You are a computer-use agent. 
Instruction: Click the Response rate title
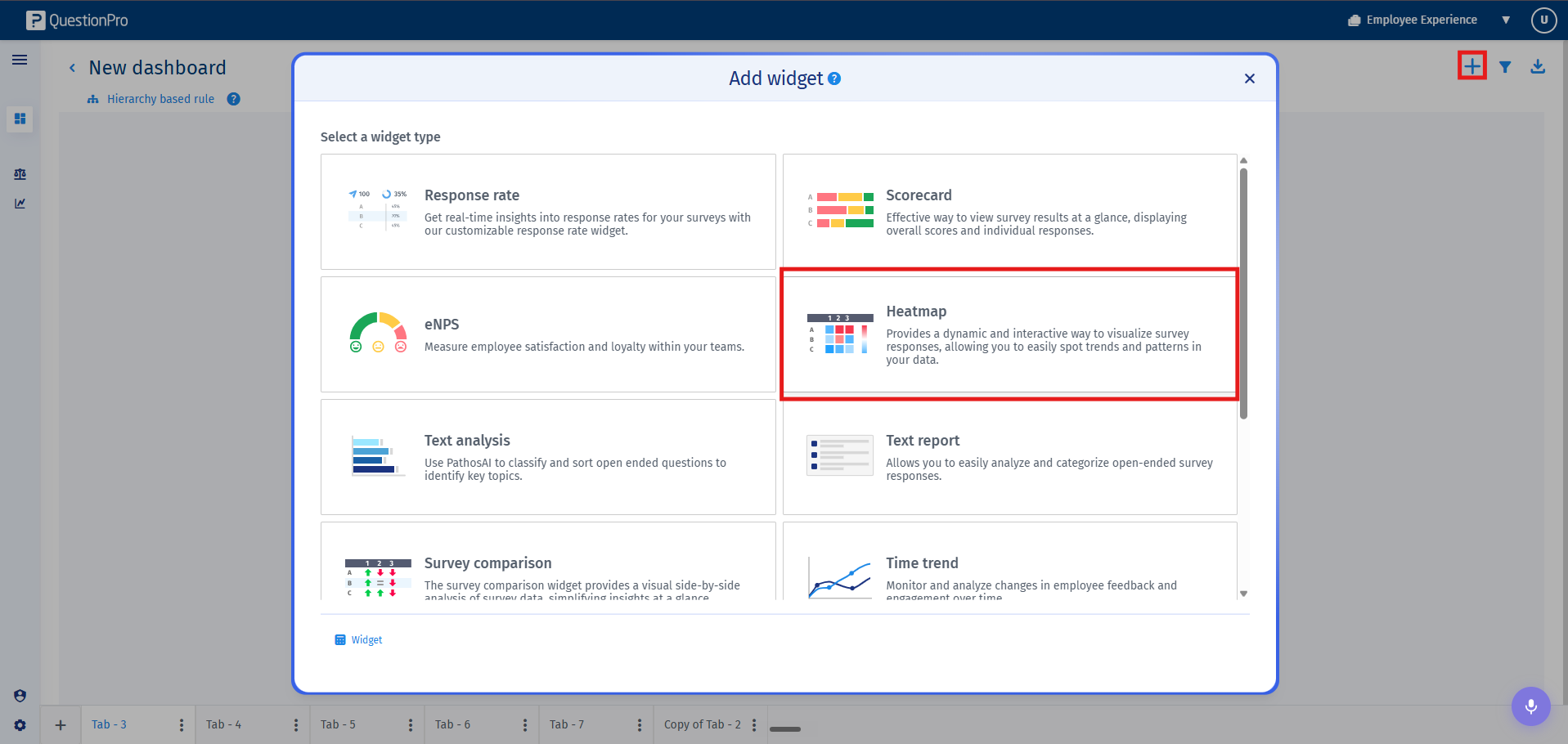(472, 195)
